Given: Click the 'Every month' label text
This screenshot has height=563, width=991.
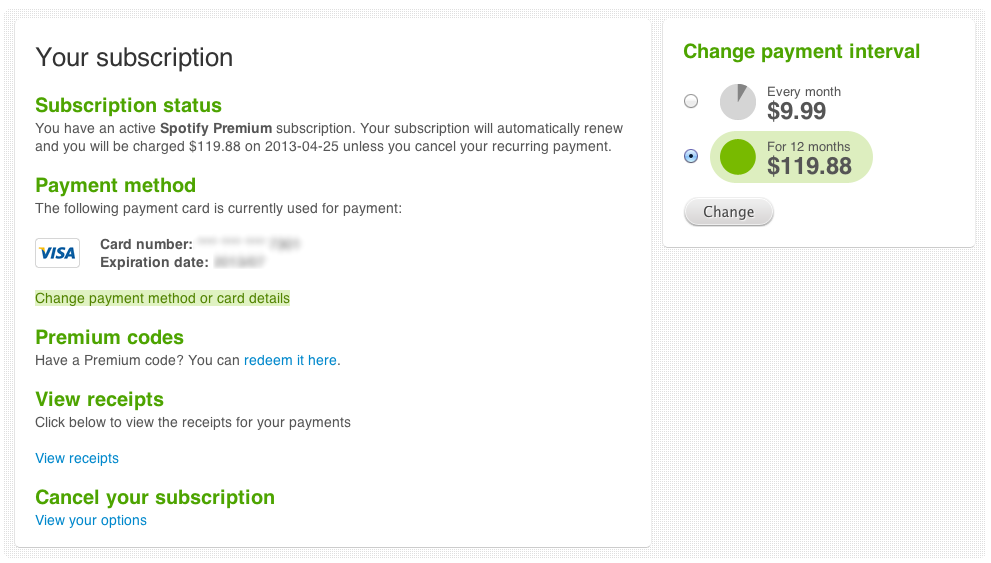Looking at the screenshot, I should coord(804,91).
